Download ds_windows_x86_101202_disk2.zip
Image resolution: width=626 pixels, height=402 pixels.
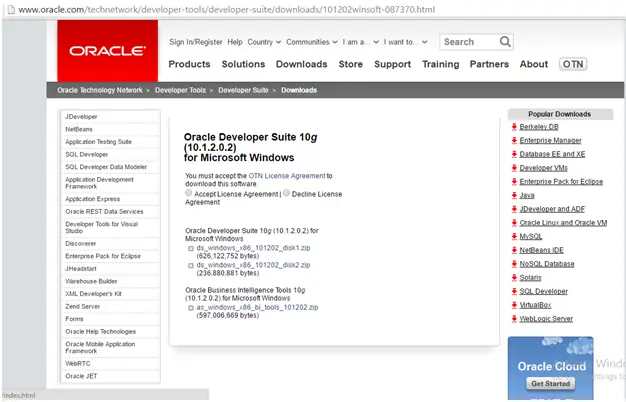(253, 265)
